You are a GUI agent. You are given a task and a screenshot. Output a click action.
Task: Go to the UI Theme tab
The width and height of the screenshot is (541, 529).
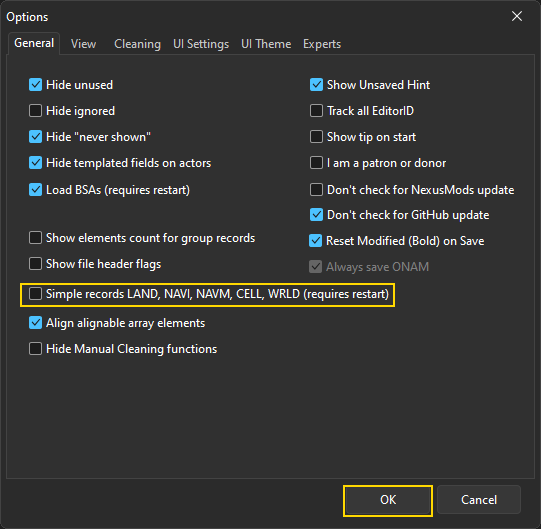(266, 44)
